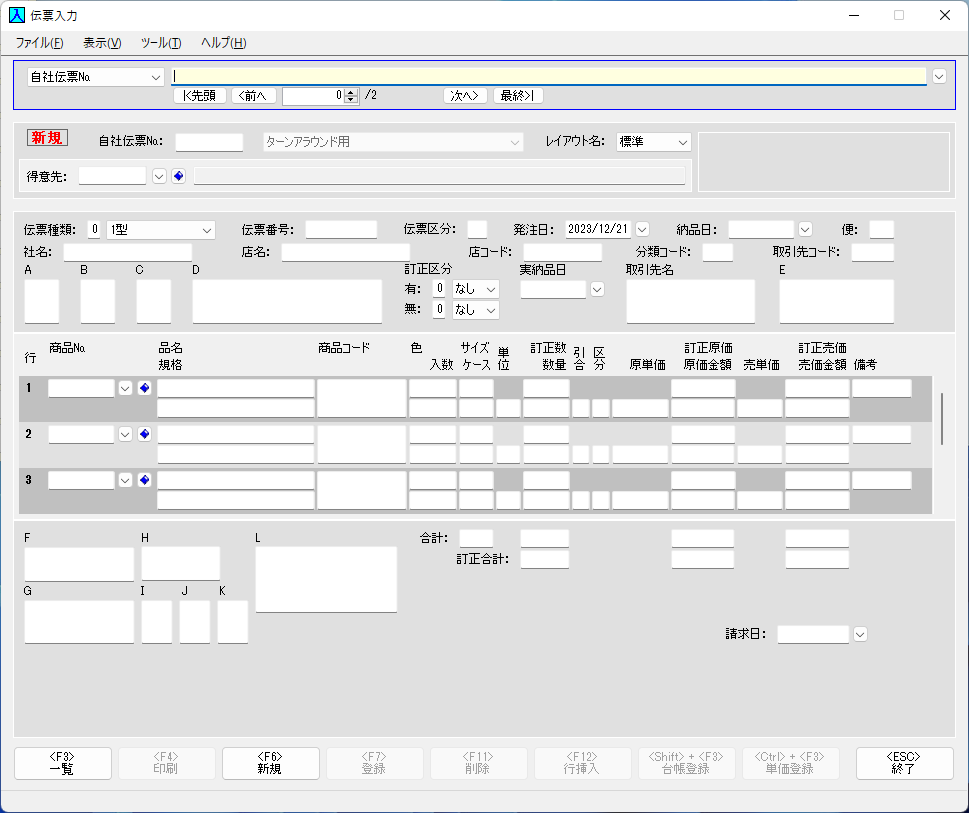Click the 請求日 input field
The width and height of the screenshot is (969, 813).
(813, 634)
